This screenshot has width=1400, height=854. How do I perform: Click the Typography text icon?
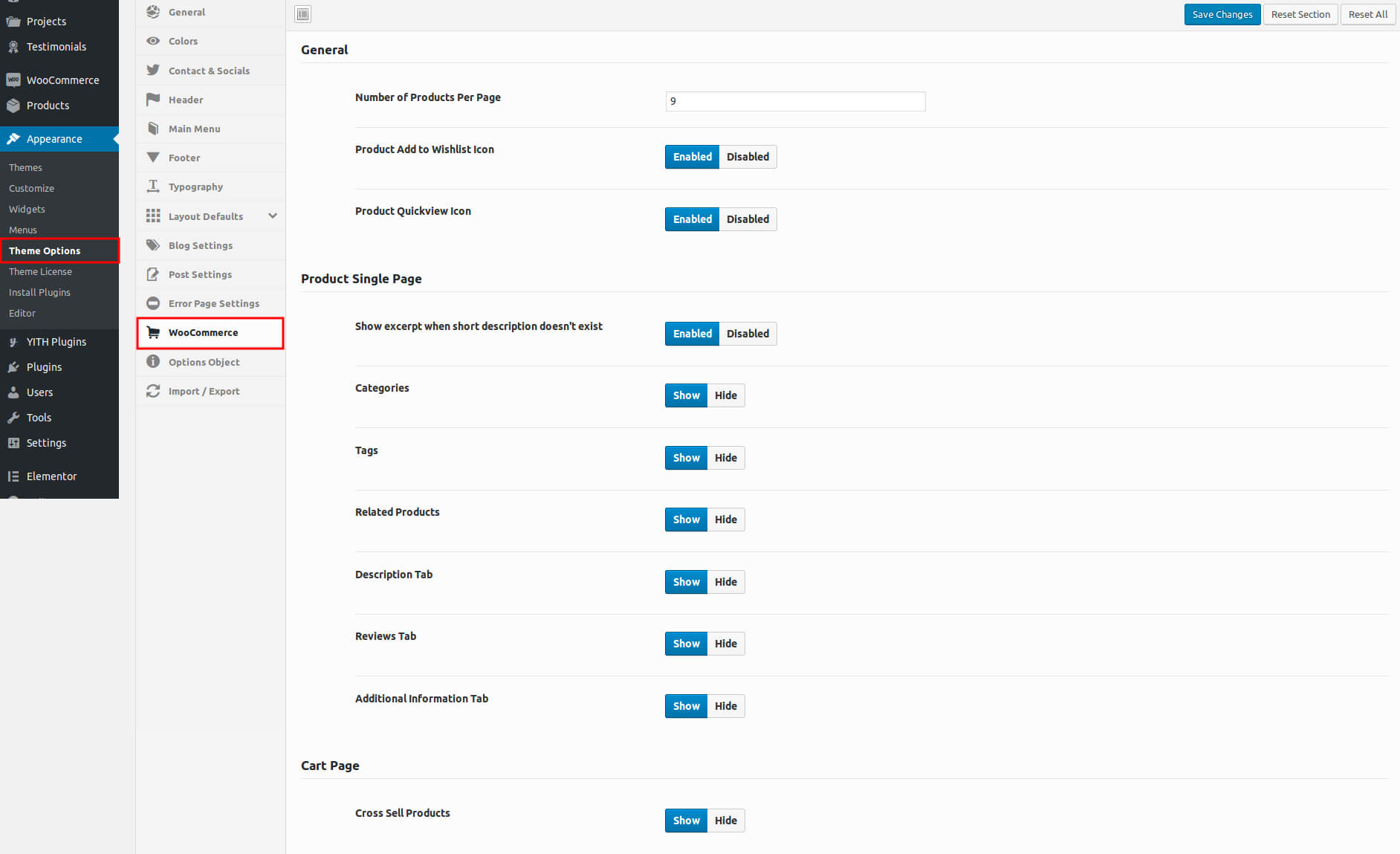[x=153, y=187]
